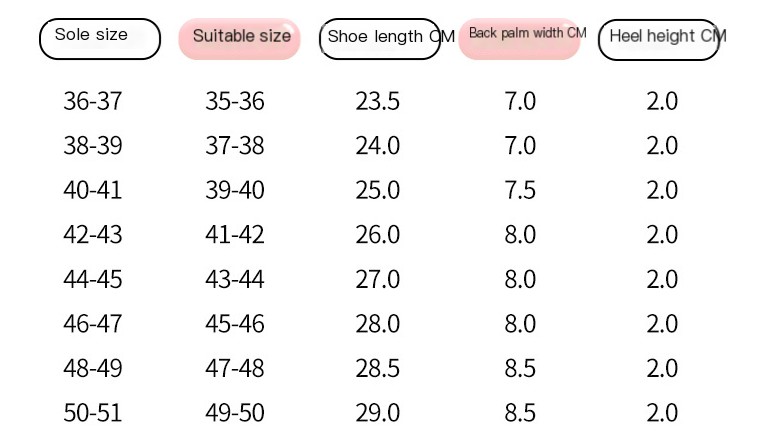Click the Sole size header label

(x=92, y=36)
